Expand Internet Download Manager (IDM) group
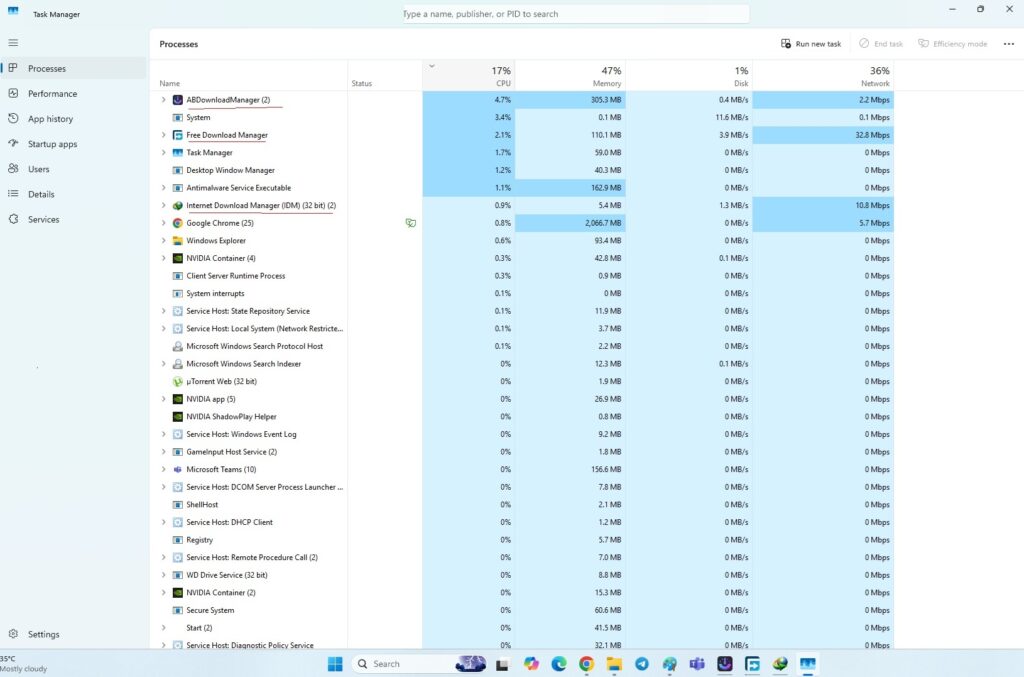1024x677 pixels. point(163,206)
